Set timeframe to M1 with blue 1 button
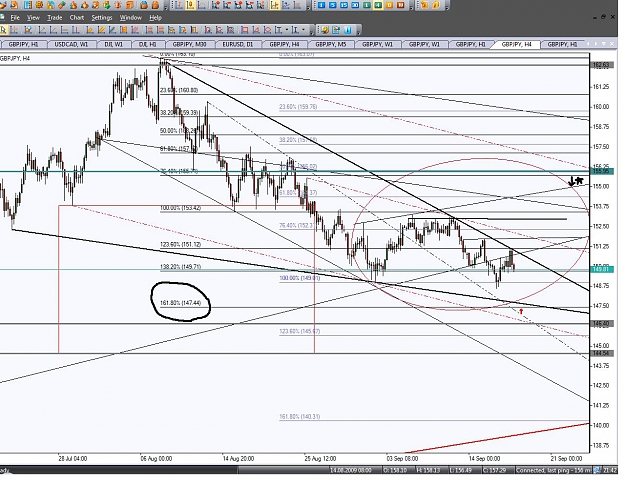This screenshot has width=625, height=485. click(321, 5)
